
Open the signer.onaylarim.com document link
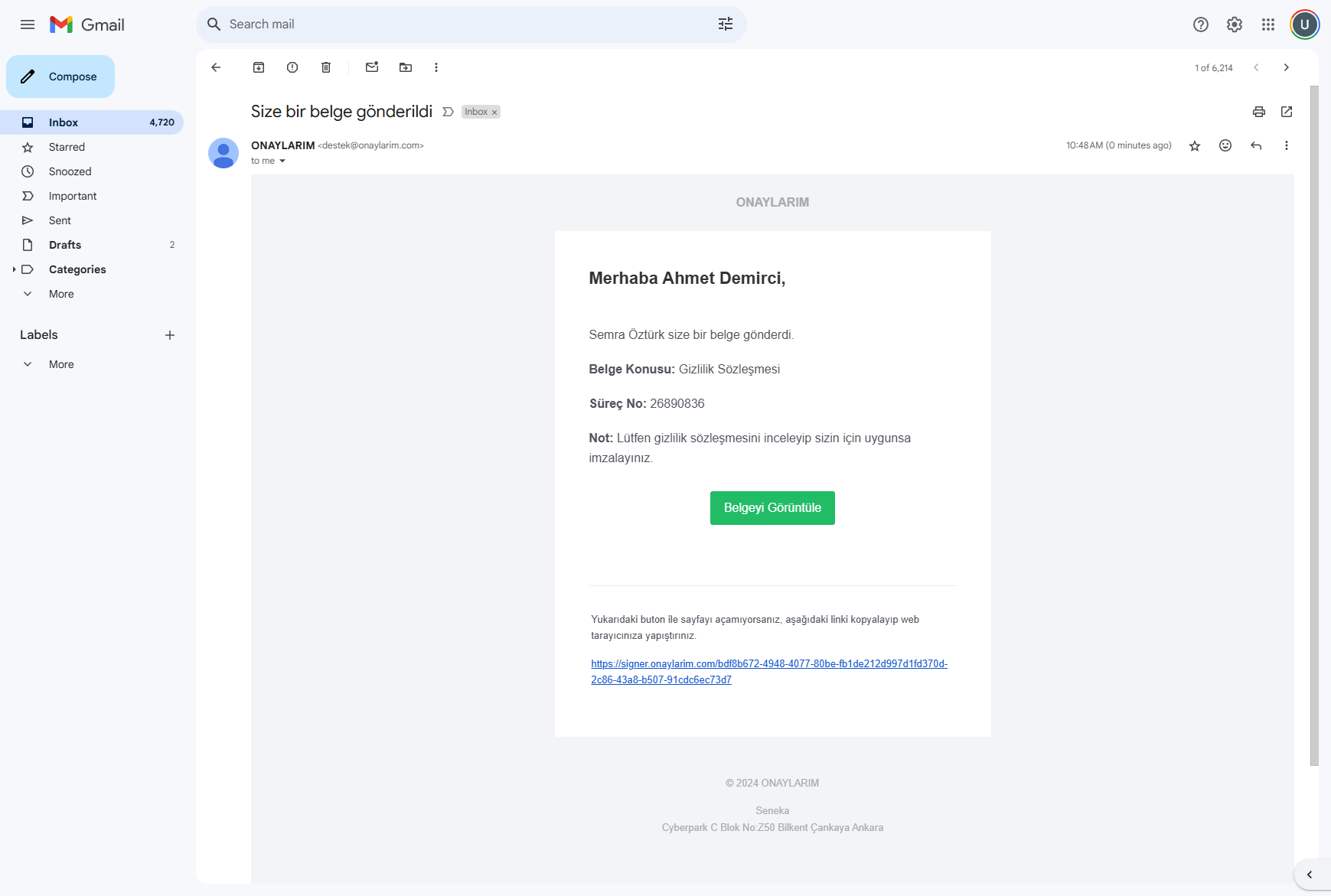click(768, 664)
